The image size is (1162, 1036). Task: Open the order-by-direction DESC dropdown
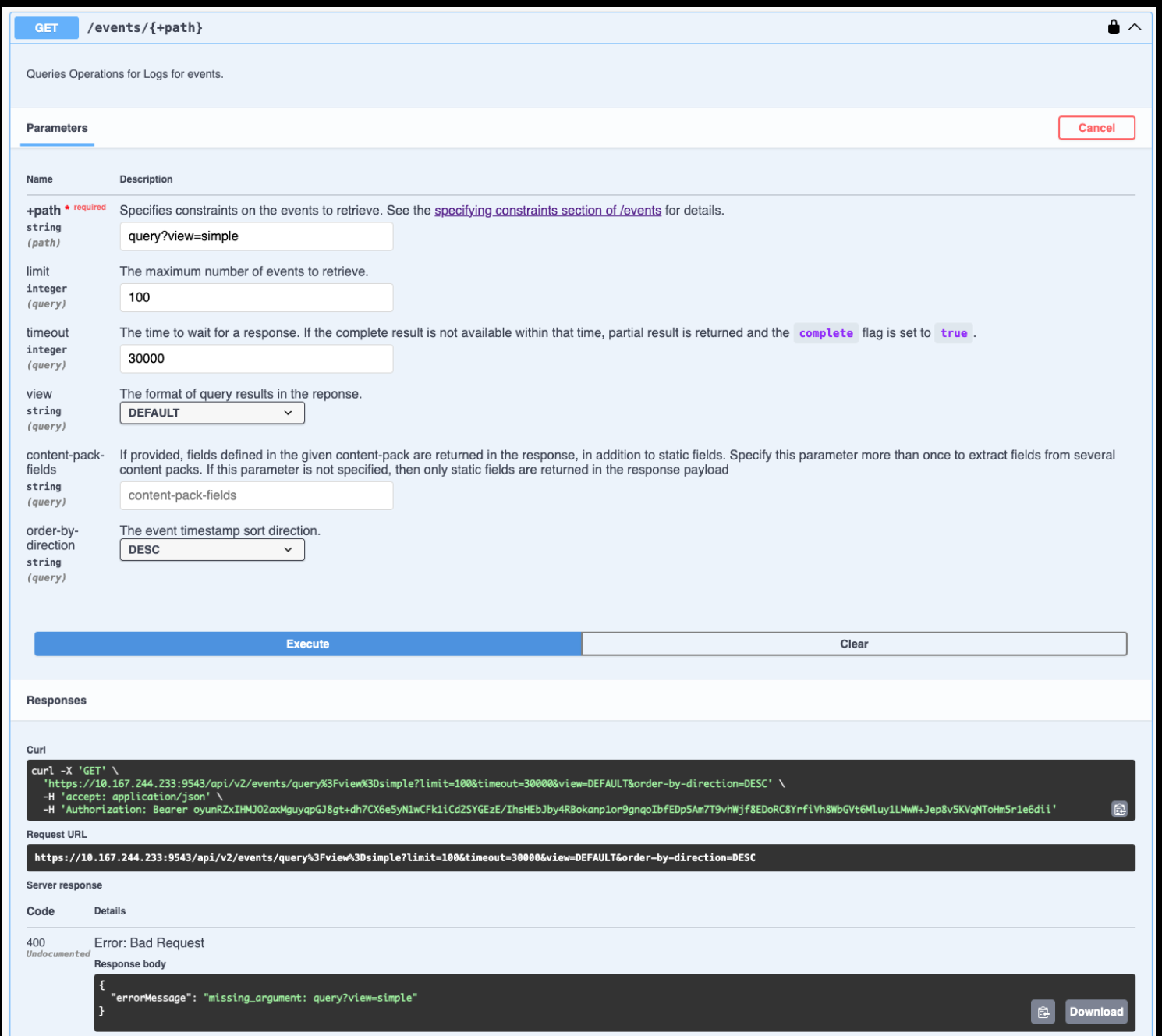(x=211, y=550)
